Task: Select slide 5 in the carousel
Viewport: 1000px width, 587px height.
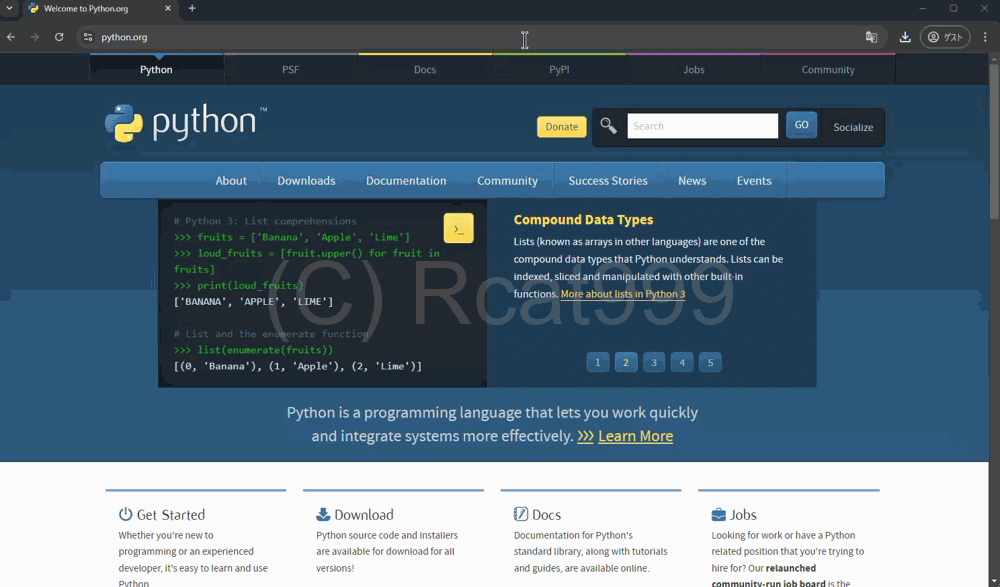Action: click(710, 362)
